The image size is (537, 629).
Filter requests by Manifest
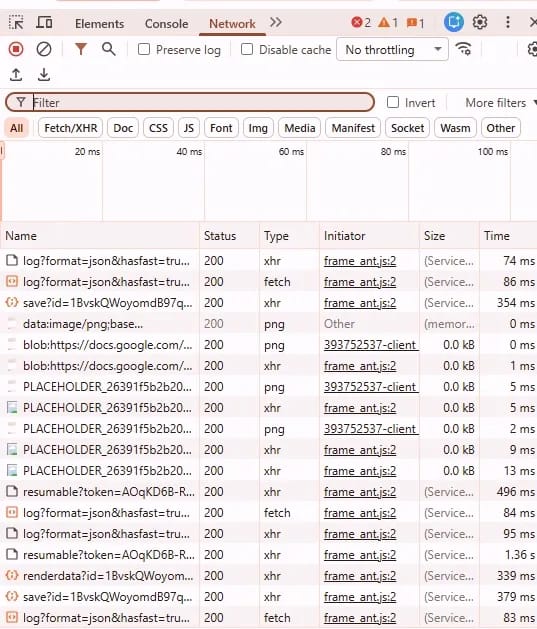click(353, 128)
